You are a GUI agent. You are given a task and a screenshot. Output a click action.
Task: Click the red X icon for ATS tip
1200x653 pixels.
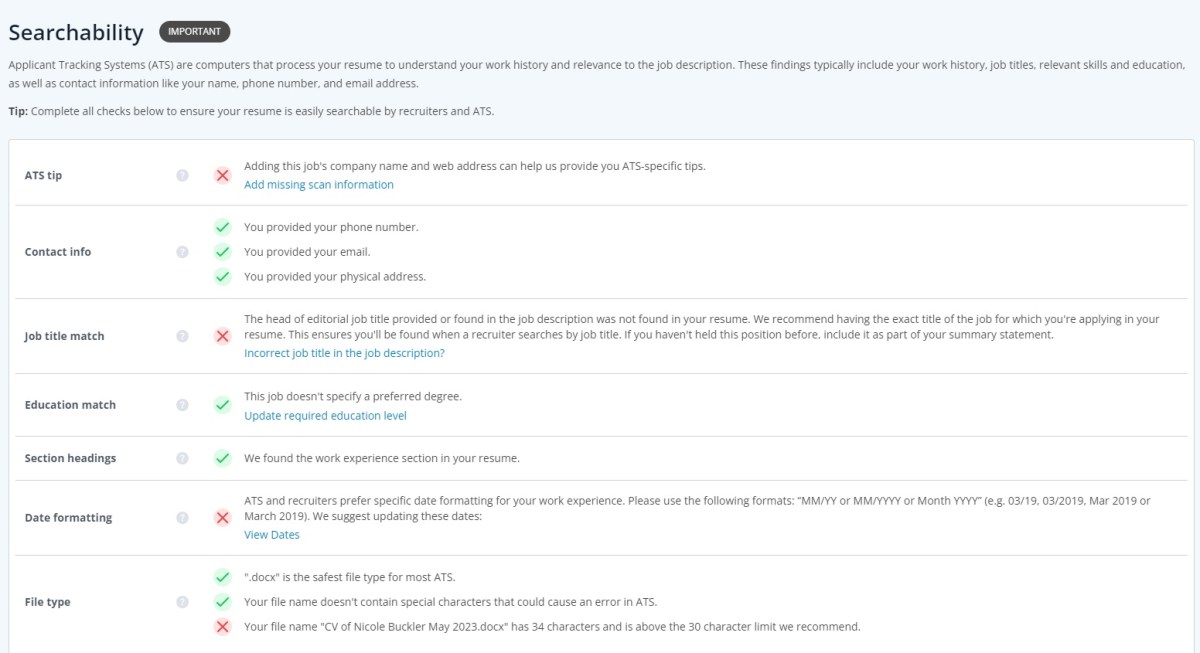(223, 175)
